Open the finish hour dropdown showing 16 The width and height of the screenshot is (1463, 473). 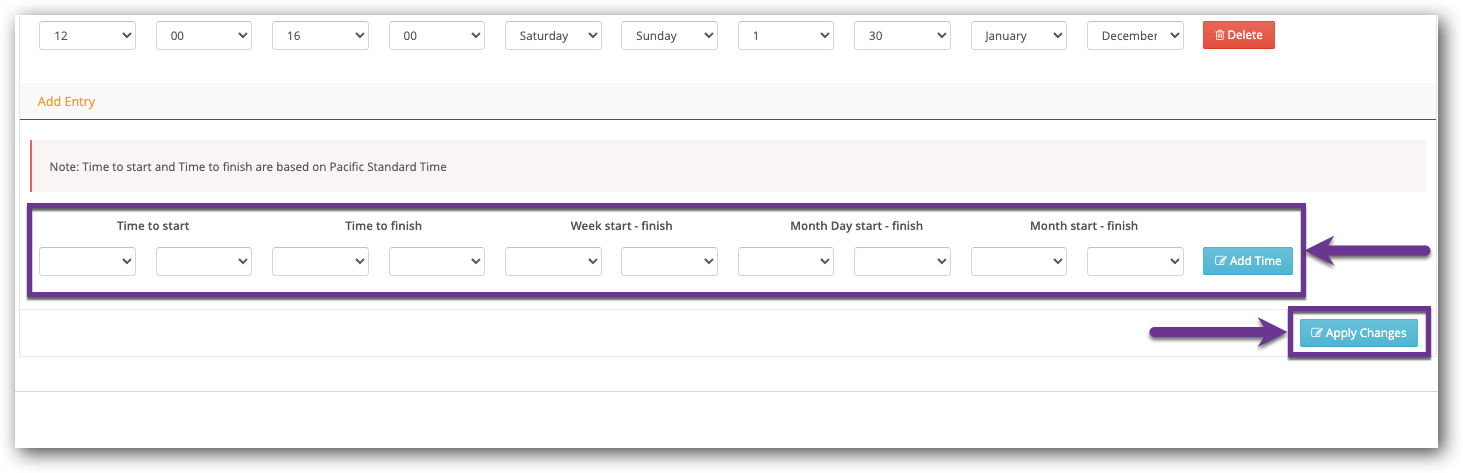320,35
